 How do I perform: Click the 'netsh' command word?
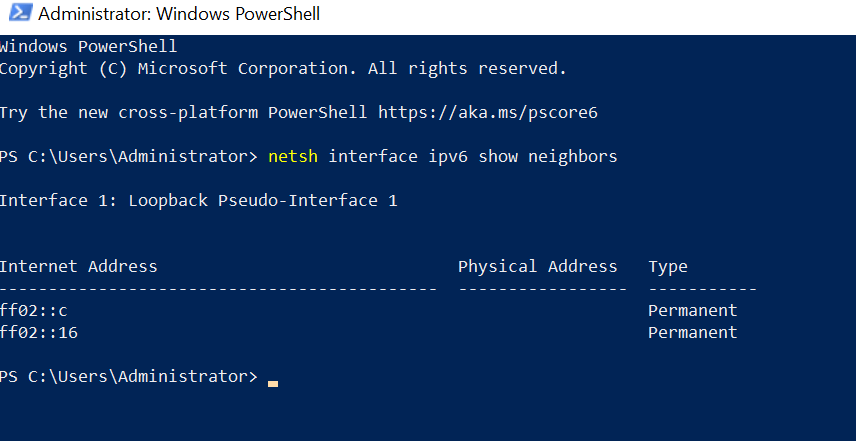pos(293,157)
